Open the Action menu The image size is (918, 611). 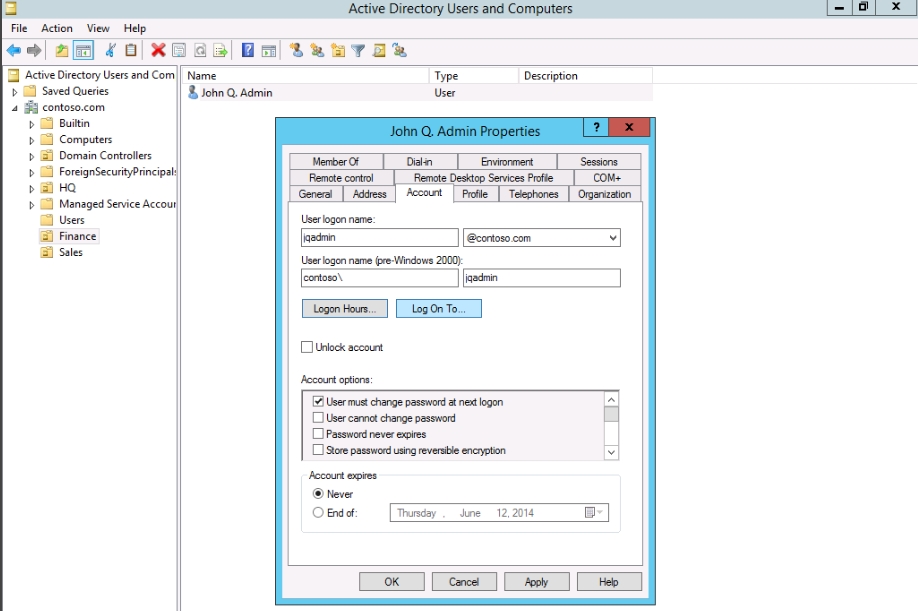[x=57, y=28]
